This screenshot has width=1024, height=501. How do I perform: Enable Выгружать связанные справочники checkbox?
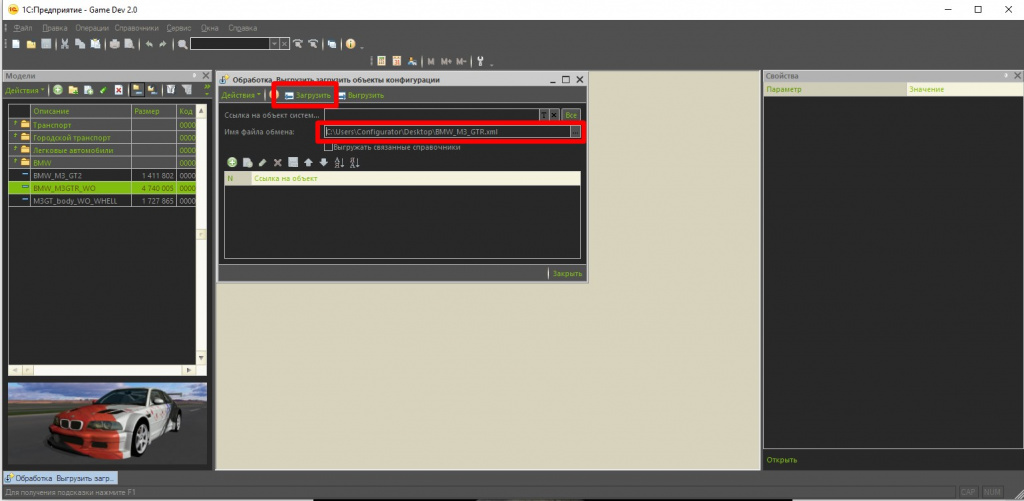[328, 147]
